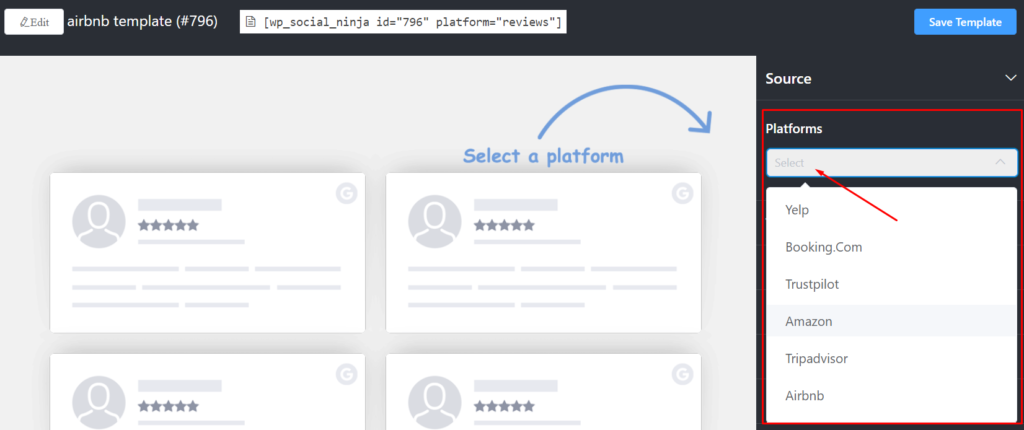Click the Edit button for template name

coord(34,22)
